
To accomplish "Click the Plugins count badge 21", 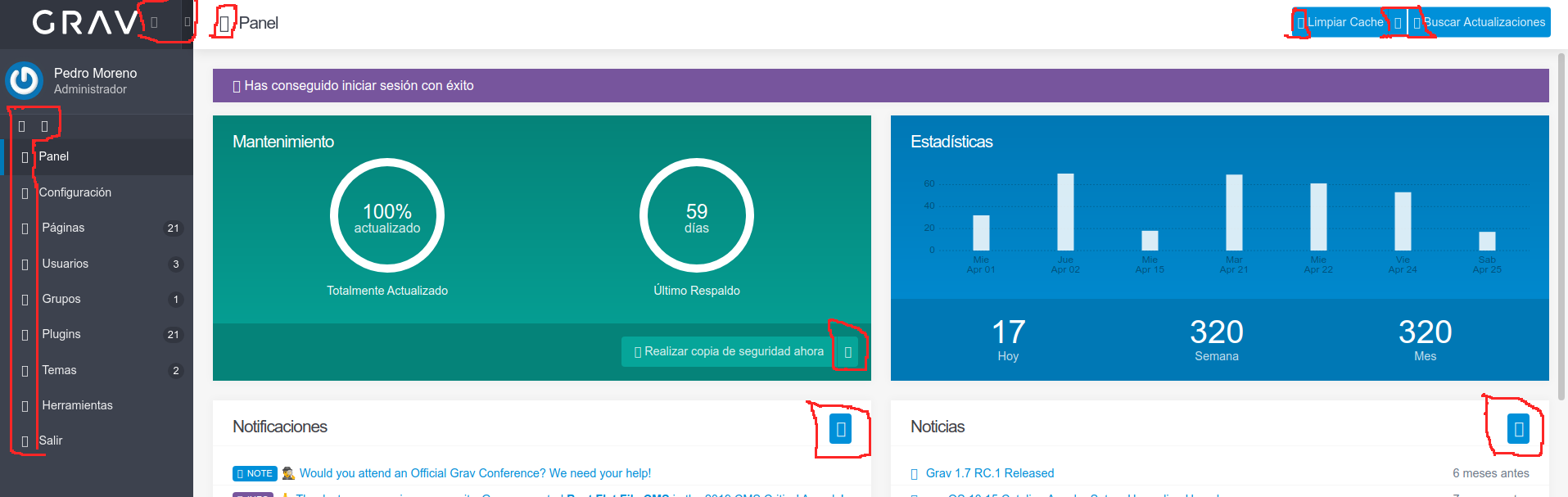I will (x=173, y=335).
